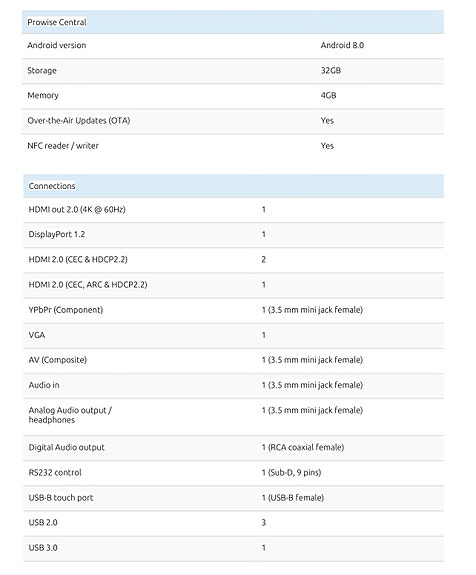Viewport: 476px width, 575px height.
Task: Select the HDMI 2.0 (CEC & HDCP2.2) label
Action: pos(78,260)
